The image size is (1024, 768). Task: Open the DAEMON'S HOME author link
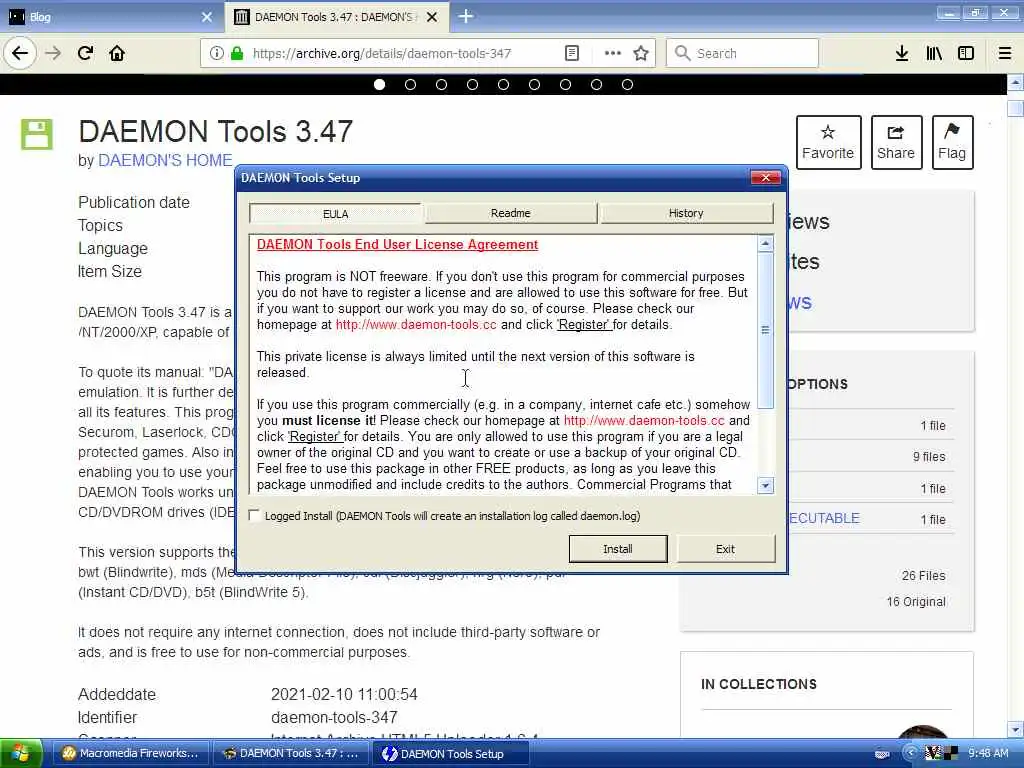165,161
